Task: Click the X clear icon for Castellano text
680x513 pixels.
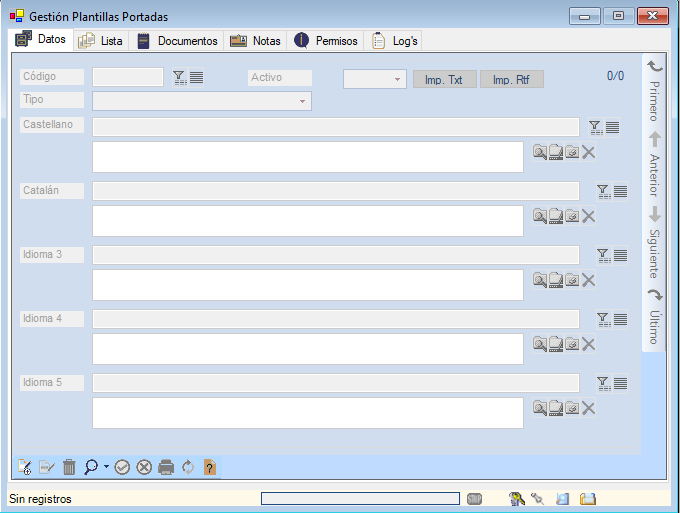Action: (x=588, y=152)
